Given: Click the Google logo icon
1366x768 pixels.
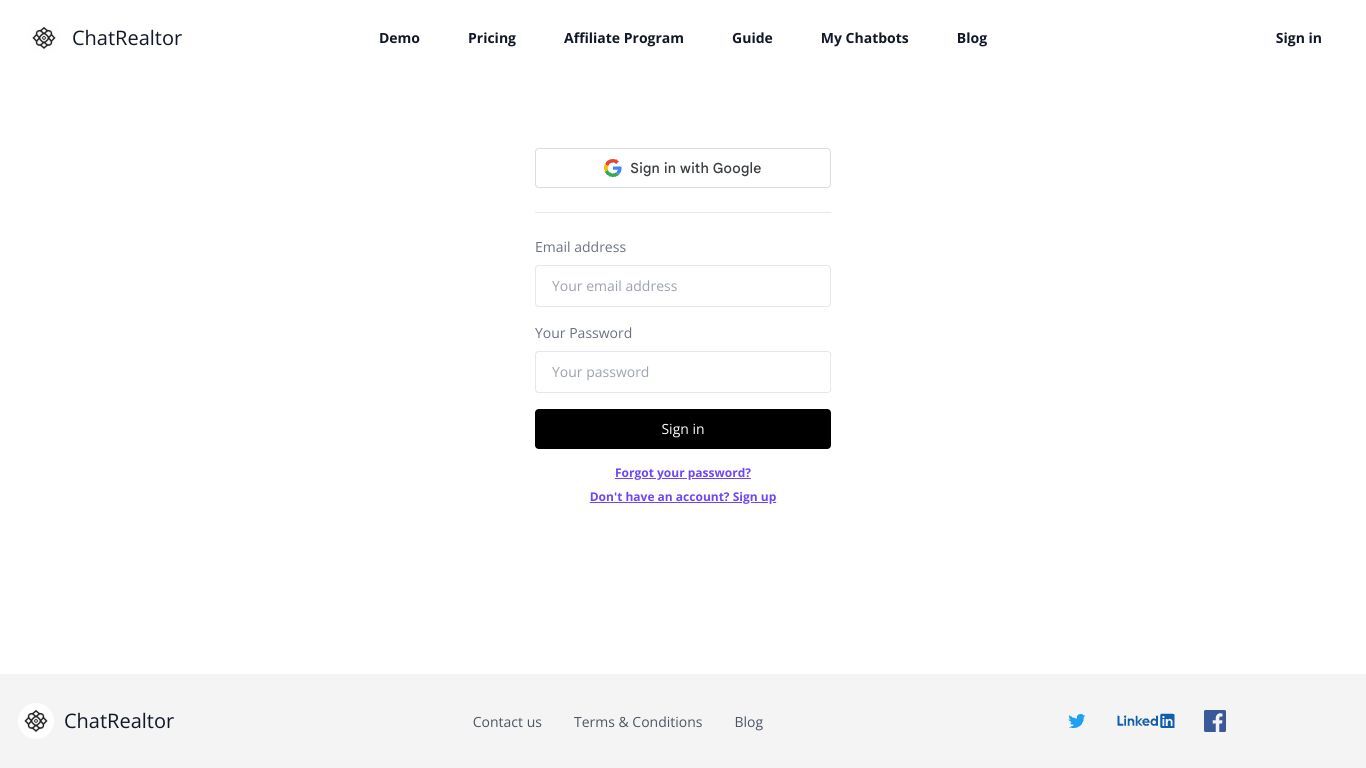Looking at the screenshot, I should click(613, 168).
